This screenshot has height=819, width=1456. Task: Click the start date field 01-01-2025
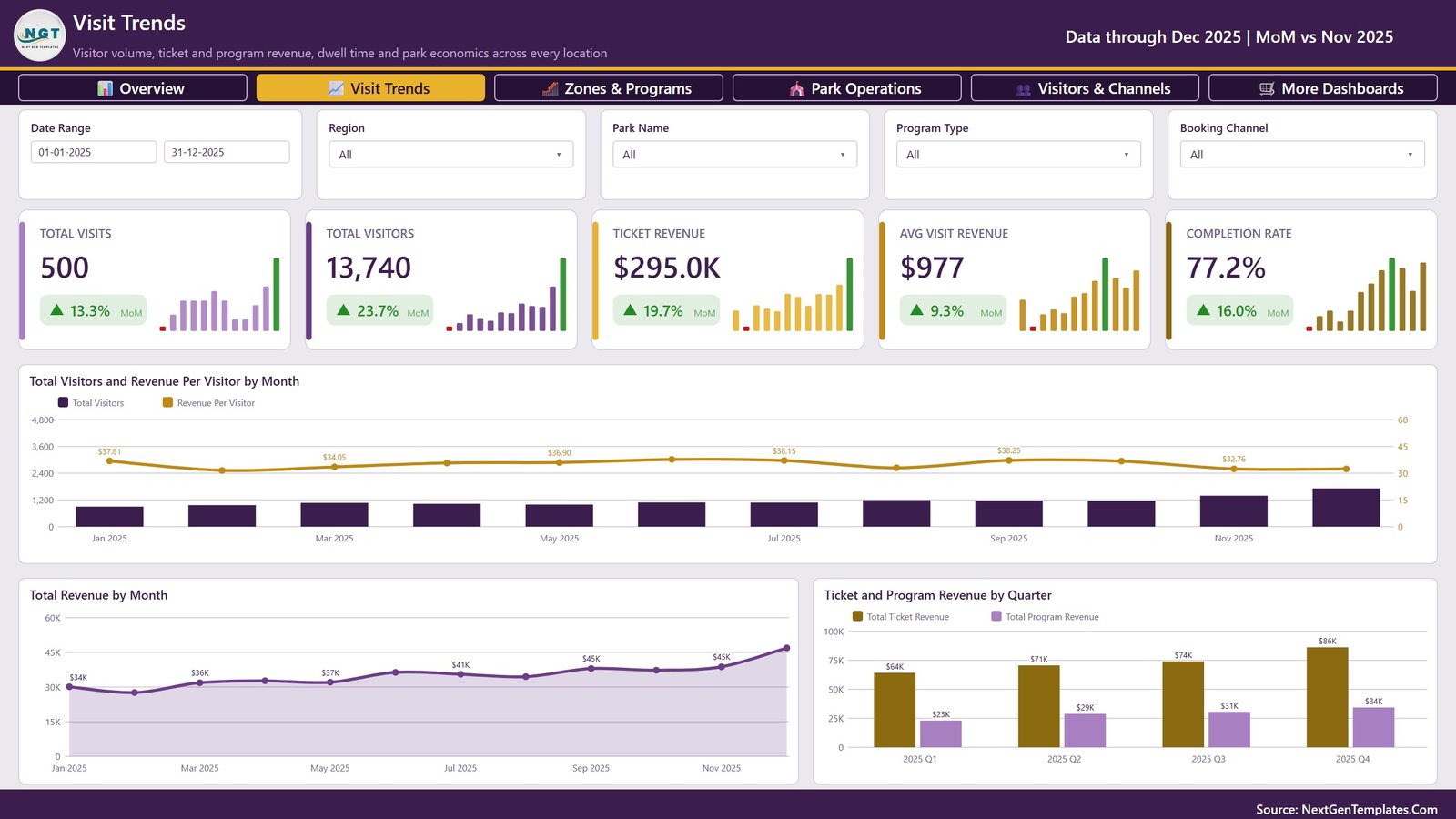pos(94,152)
